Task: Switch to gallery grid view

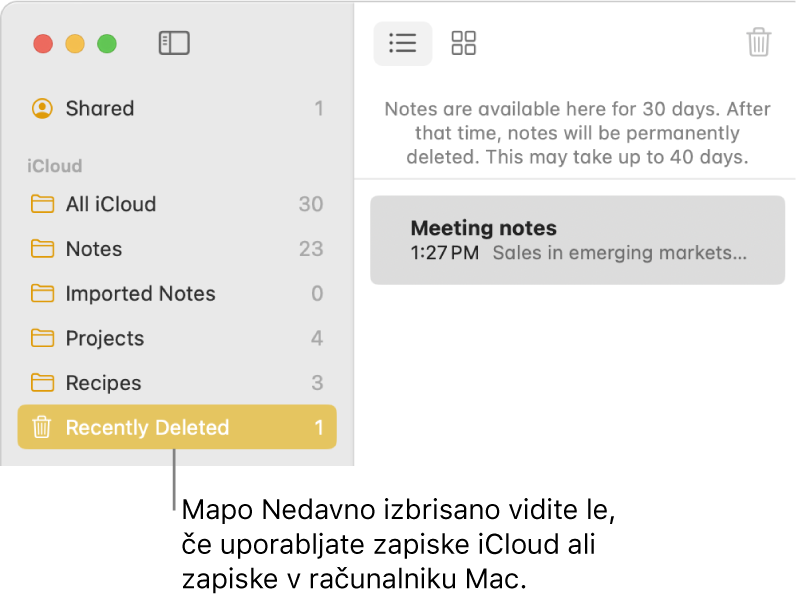Action: point(464,43)
